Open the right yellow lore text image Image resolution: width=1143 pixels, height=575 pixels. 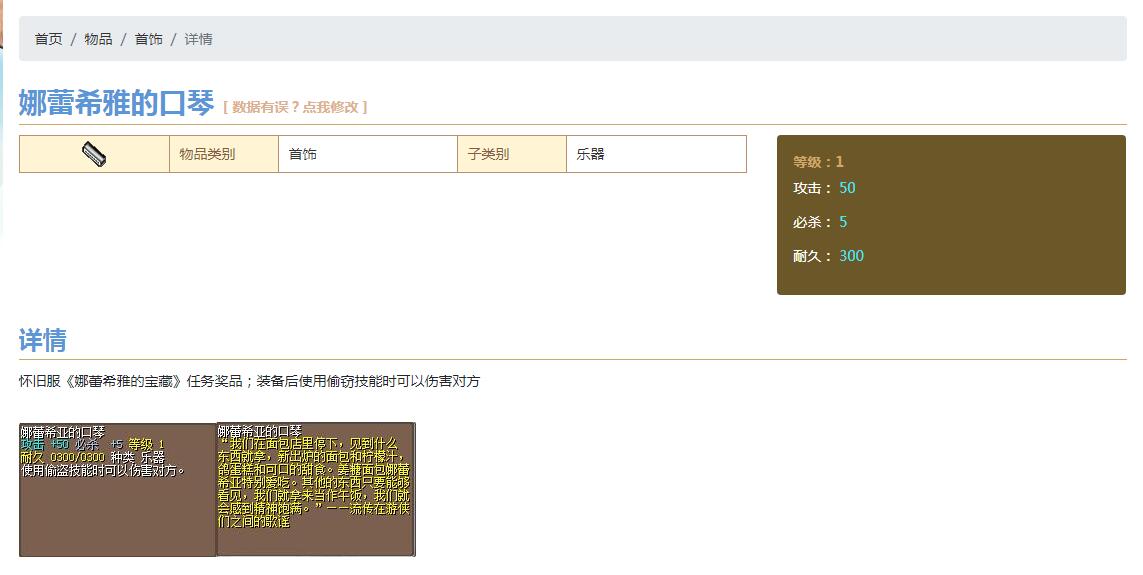315,490
